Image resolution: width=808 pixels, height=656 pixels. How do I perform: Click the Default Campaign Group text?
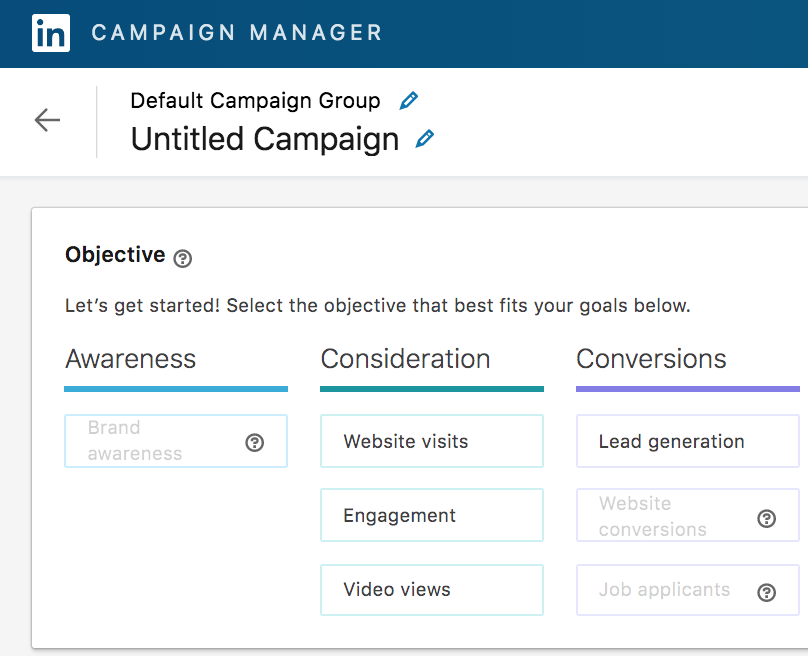click(255, 101)
